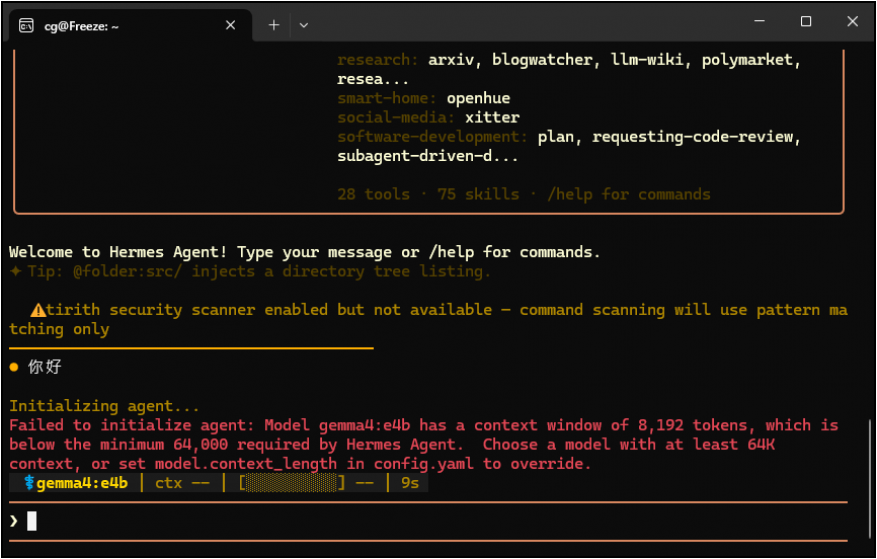Open a new terminal tab
877x559 pixels.
tap(274, 25)
